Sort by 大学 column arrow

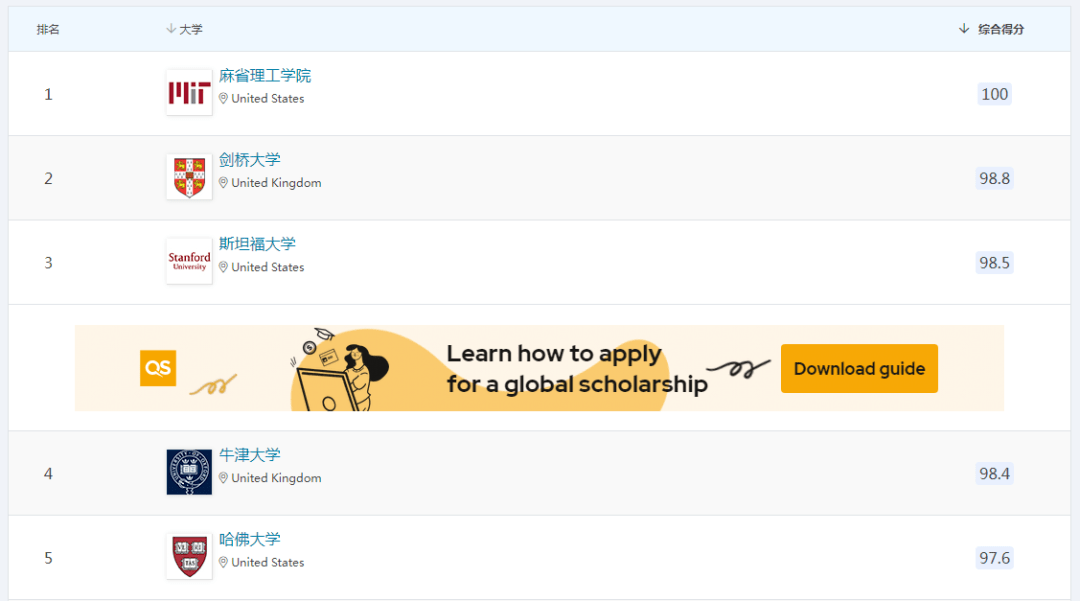click(x=171, y=29)
